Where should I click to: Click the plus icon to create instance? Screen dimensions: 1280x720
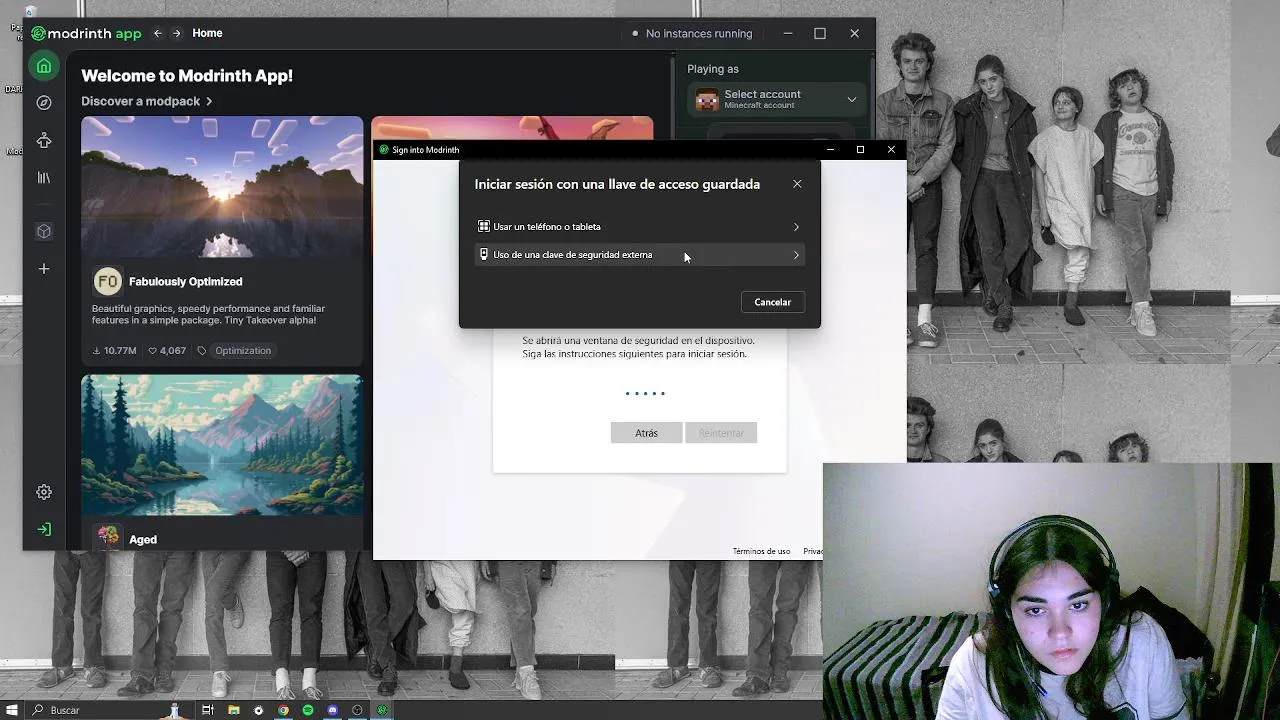44,269
